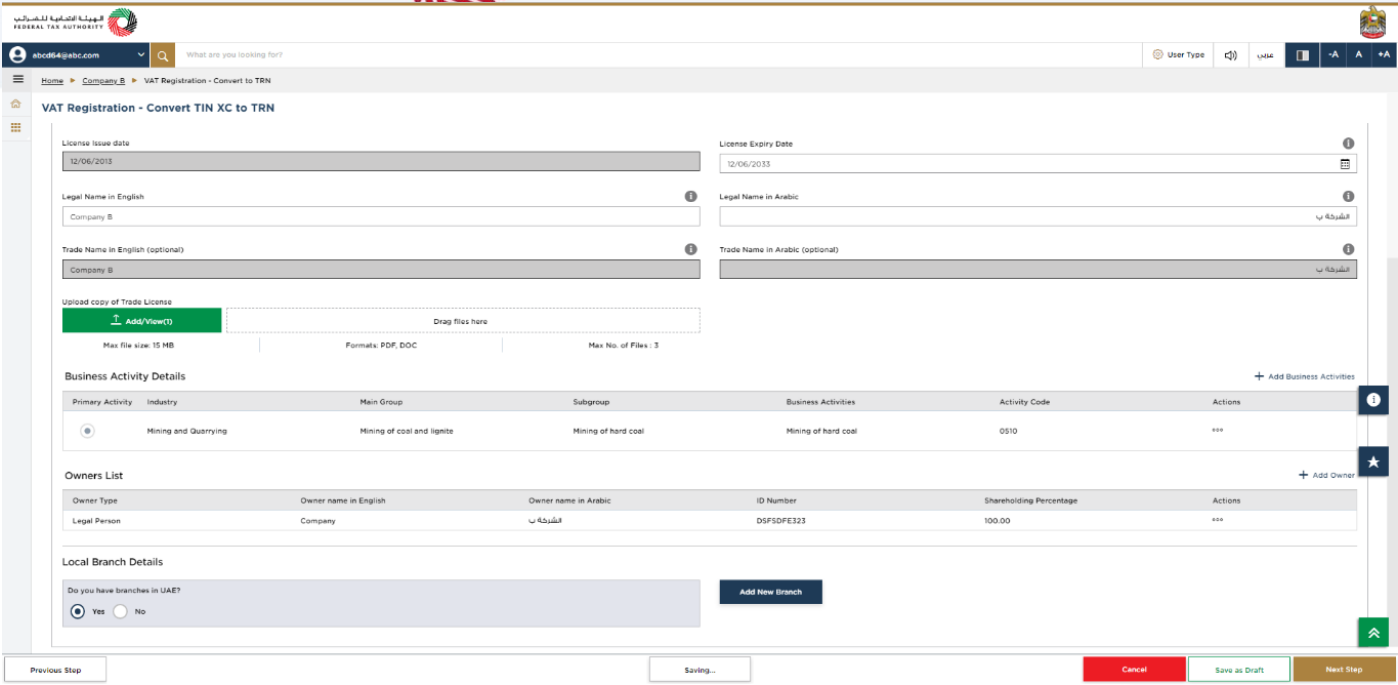This screenshot has width=1398, height=685.
Task: Click the user profile avatar icon
Action: point(17,55)
